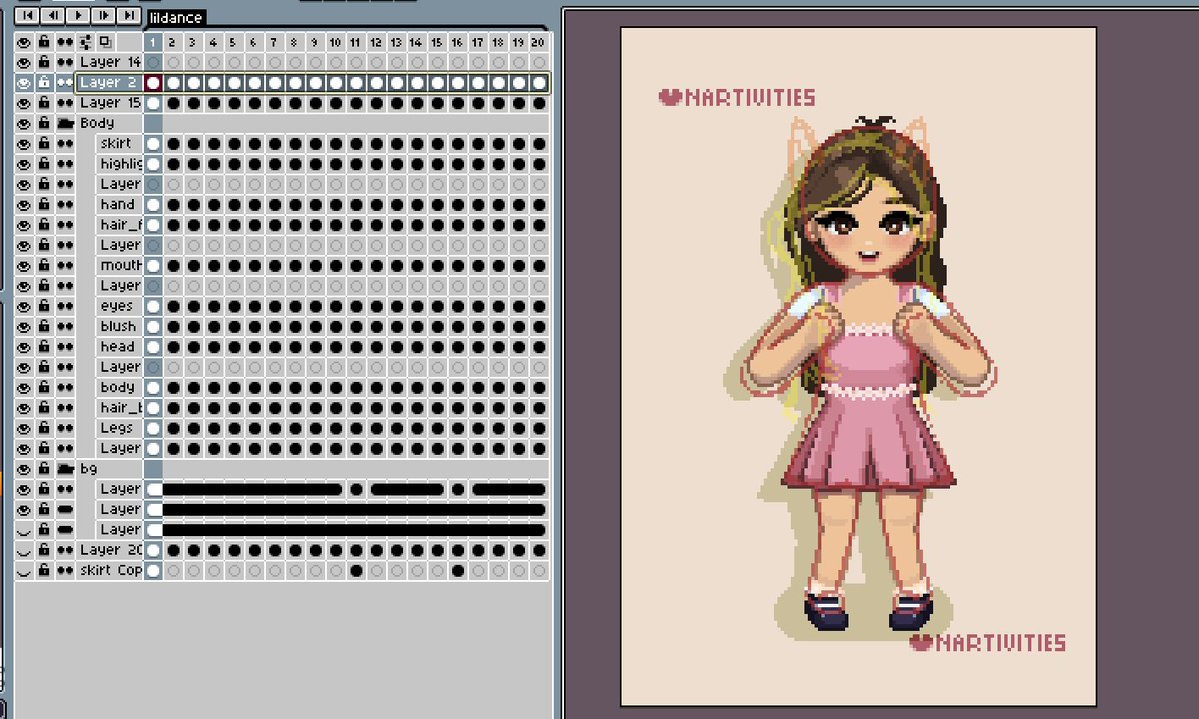Select the mouth layer name

tap(120, 265)
